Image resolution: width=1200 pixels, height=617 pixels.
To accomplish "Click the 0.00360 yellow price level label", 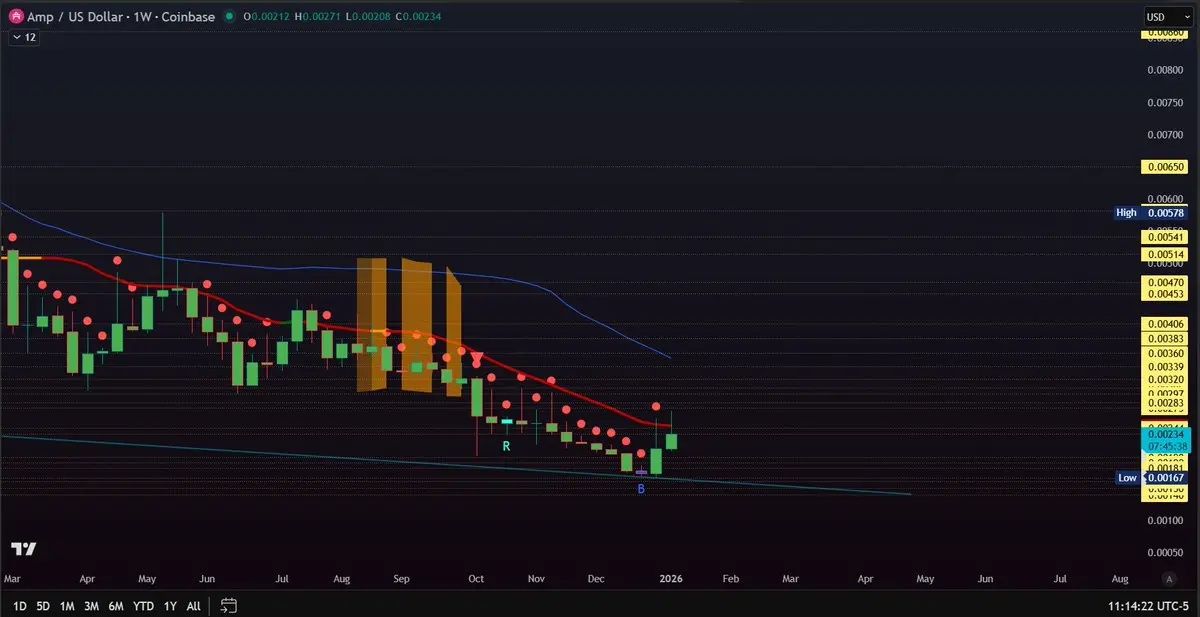I will 1163,354.
